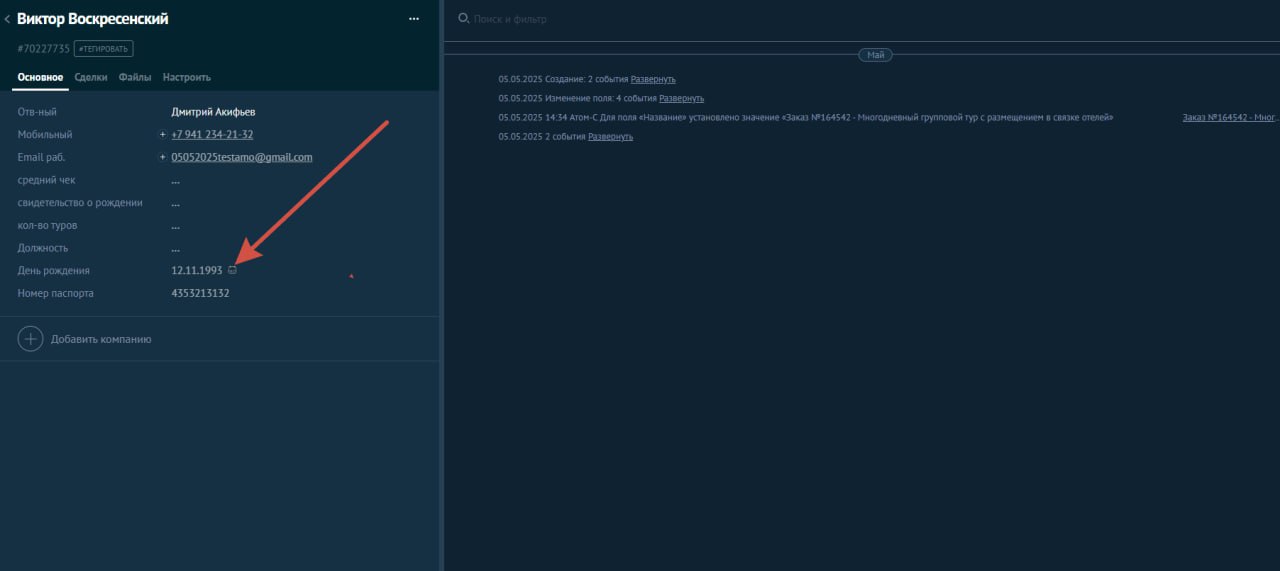Click the Email раб. field label
Viewport: 1280px width, 571px height.
(x=41, y=157)
